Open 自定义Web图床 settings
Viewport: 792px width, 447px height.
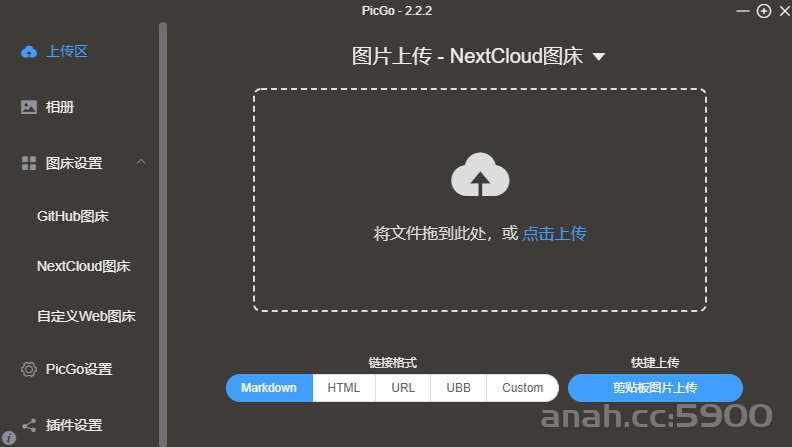pos(86,316)
